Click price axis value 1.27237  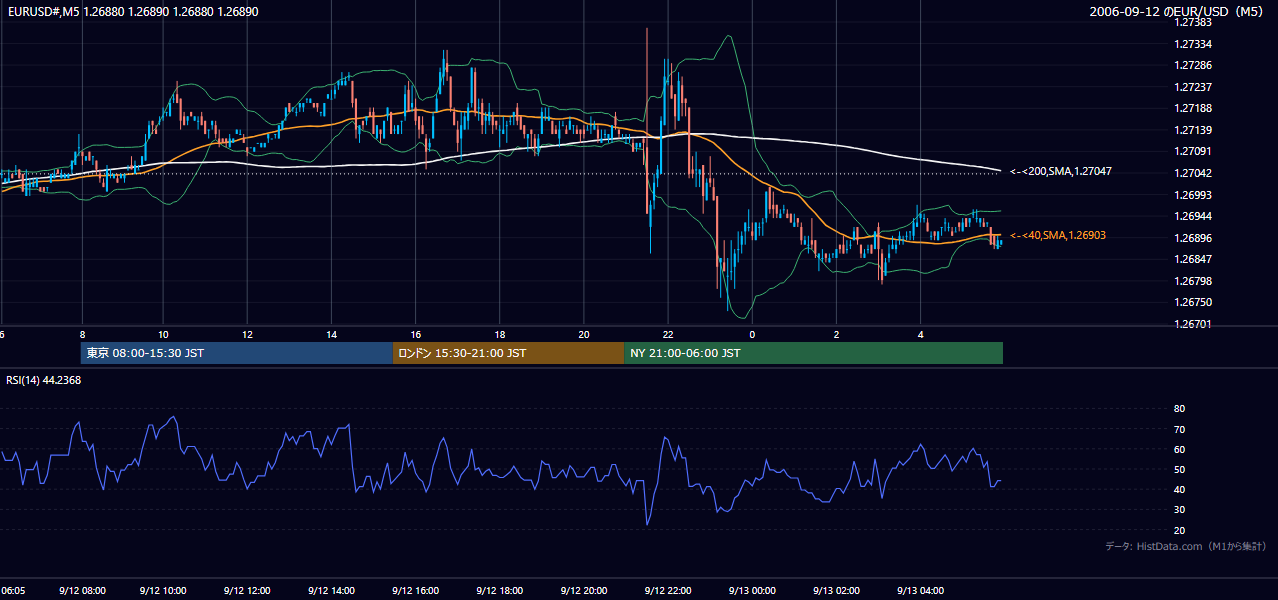click(1192, 87)
